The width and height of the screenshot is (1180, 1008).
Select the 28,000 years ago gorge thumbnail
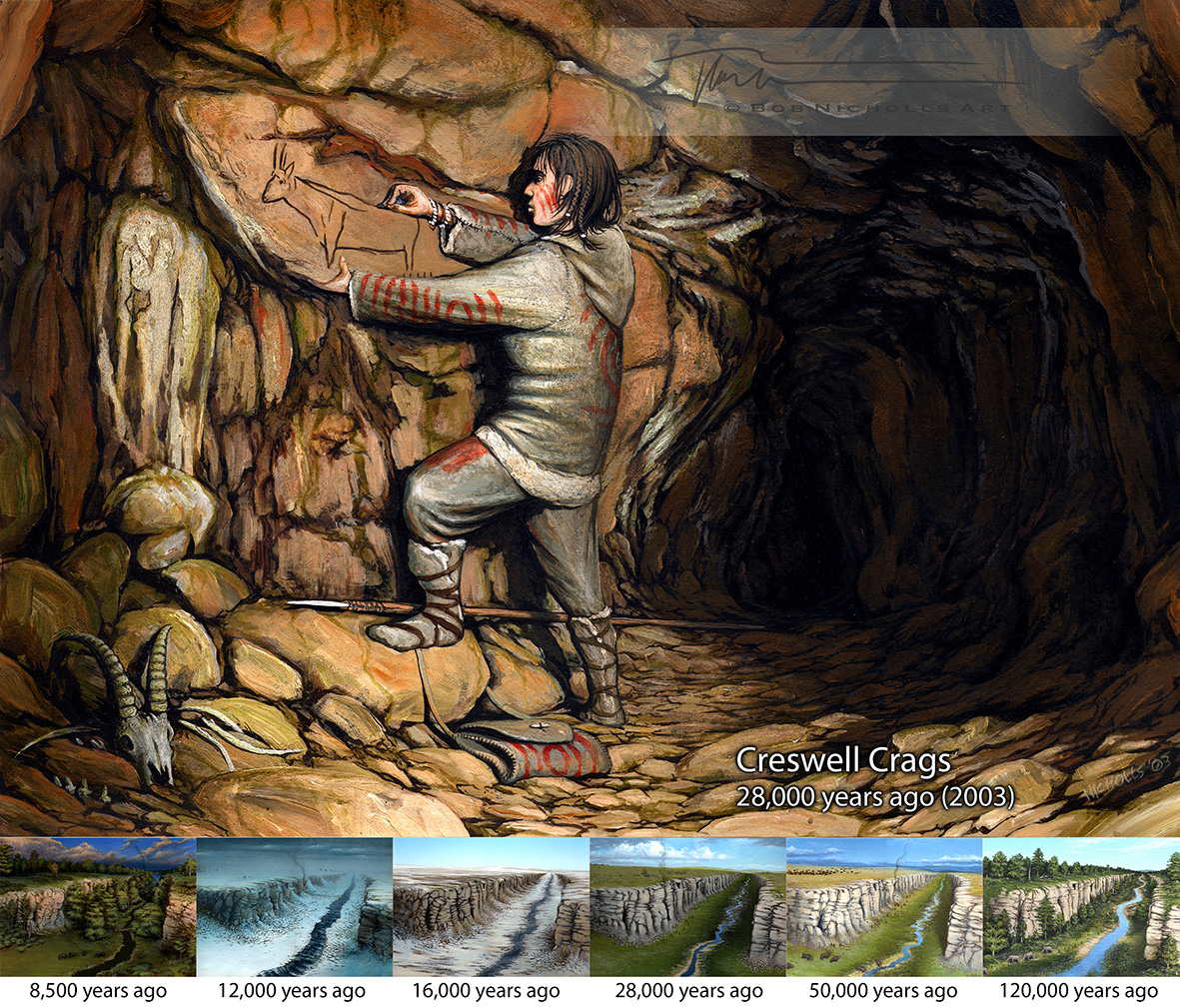(x=687, y=906)
